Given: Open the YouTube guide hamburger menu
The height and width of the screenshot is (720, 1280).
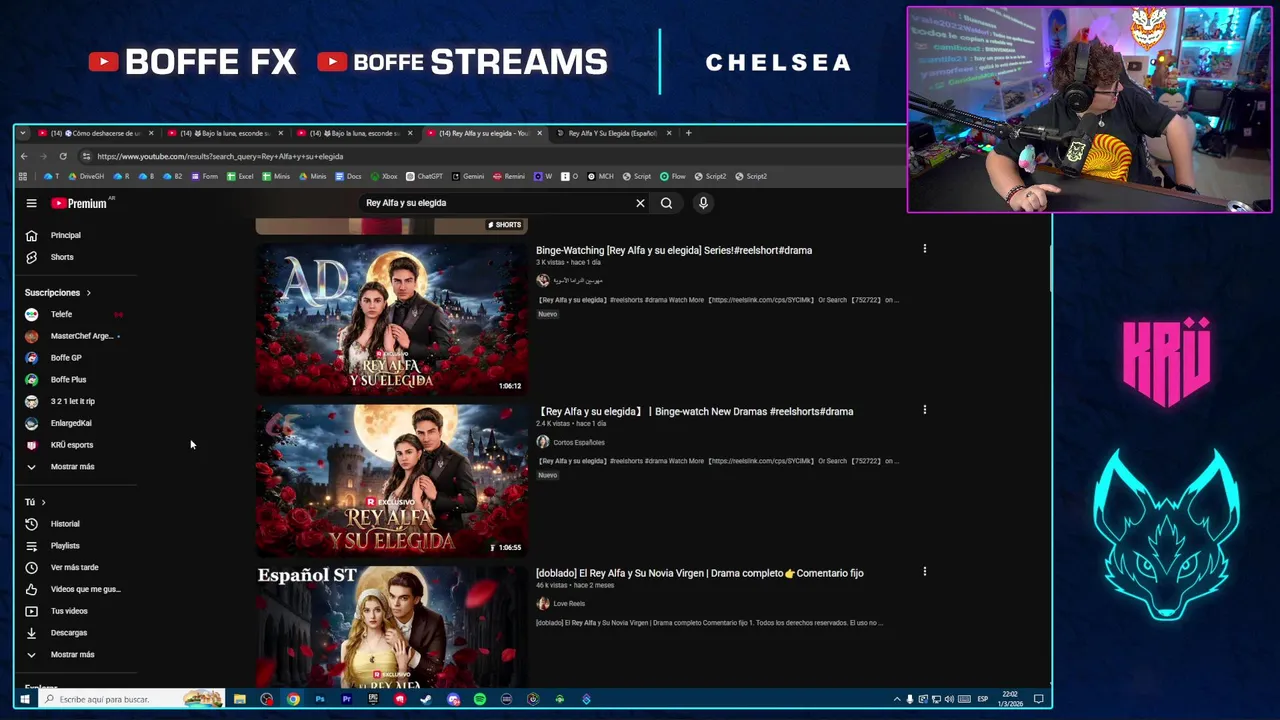Looking at the screenshot, I should (31, 203).
